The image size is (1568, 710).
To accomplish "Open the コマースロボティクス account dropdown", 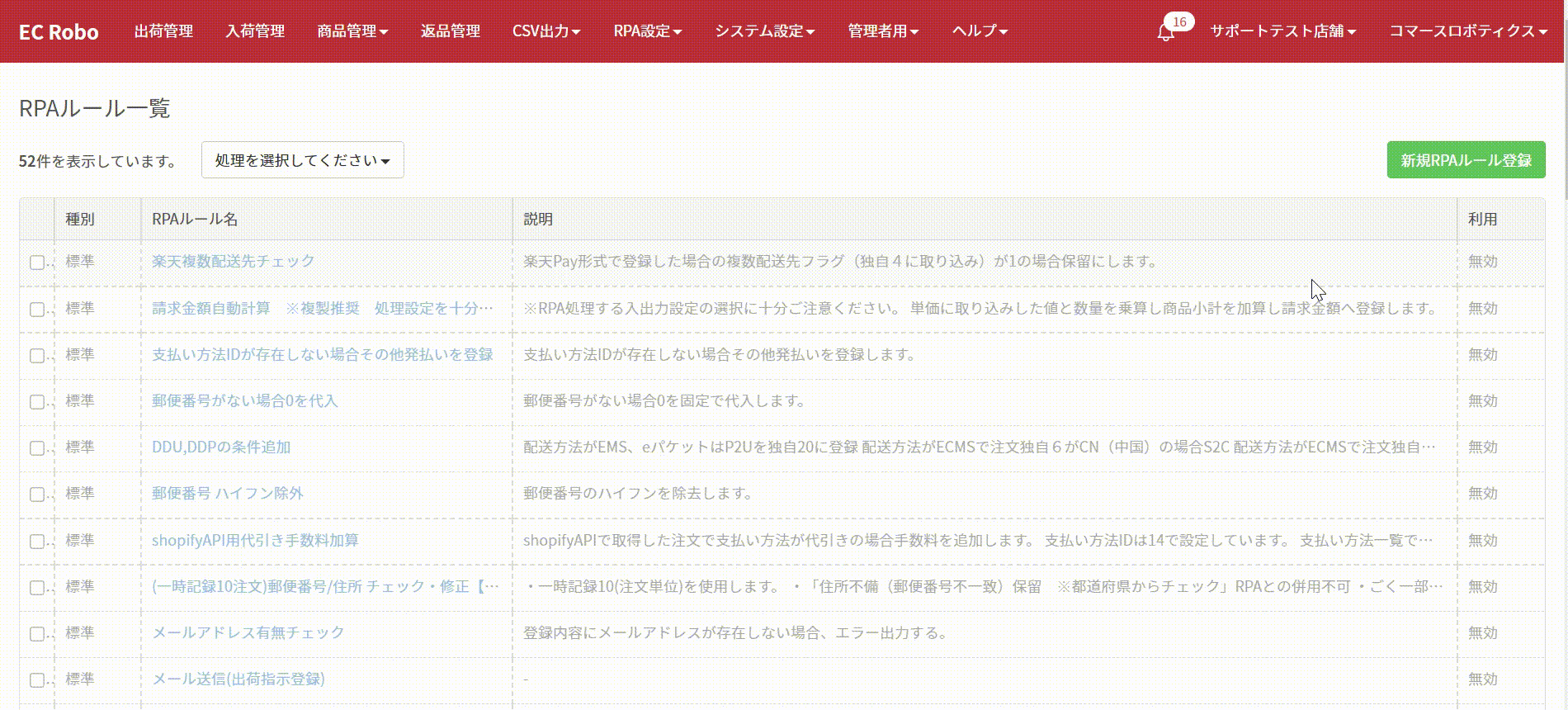I will [1468, 31].
